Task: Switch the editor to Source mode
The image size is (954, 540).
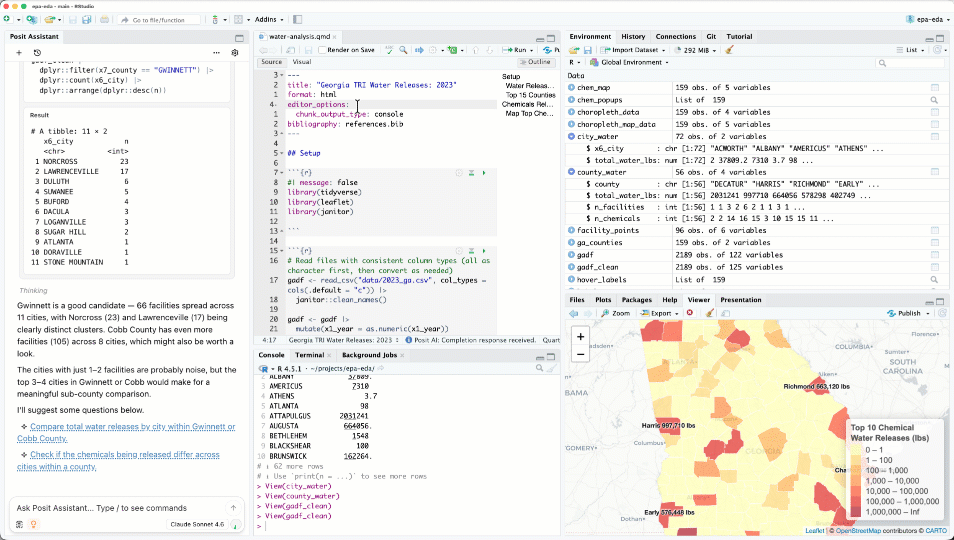Action: (271, 62)
